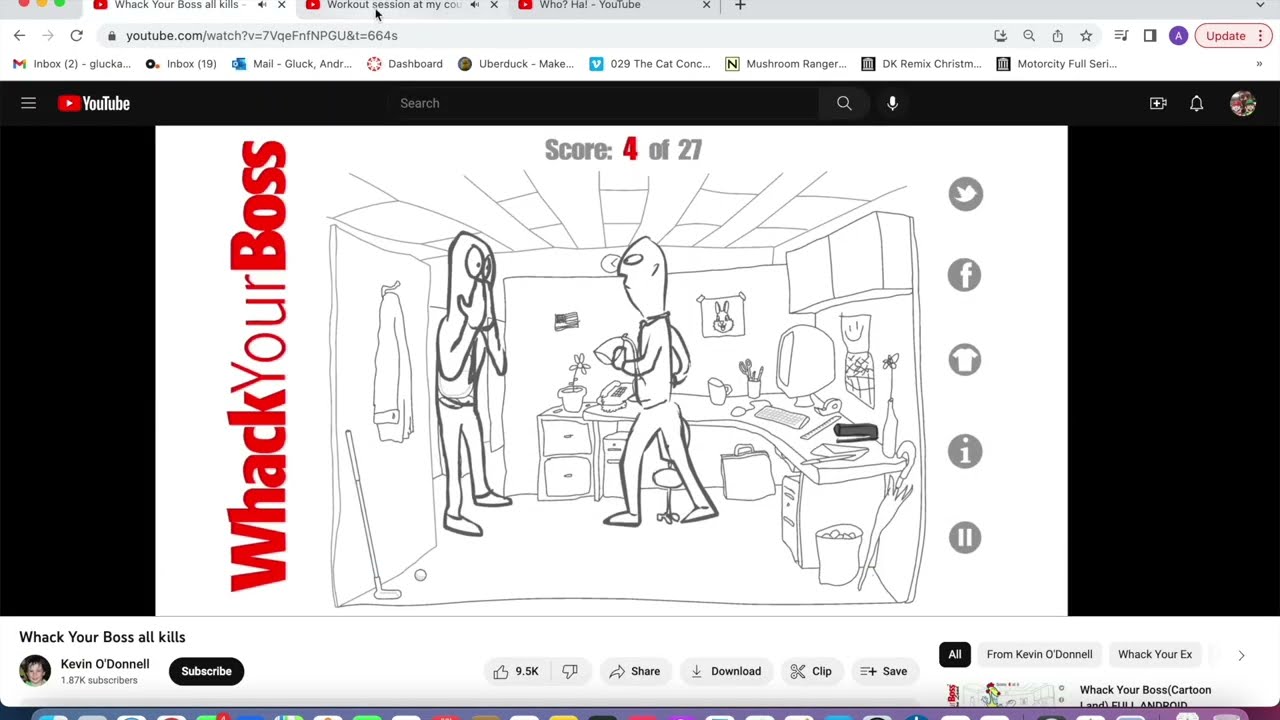The image size is (1280, 720).
Task: Select the From Kevin O'Donnell chip
Action: (x=1040, y=655)
